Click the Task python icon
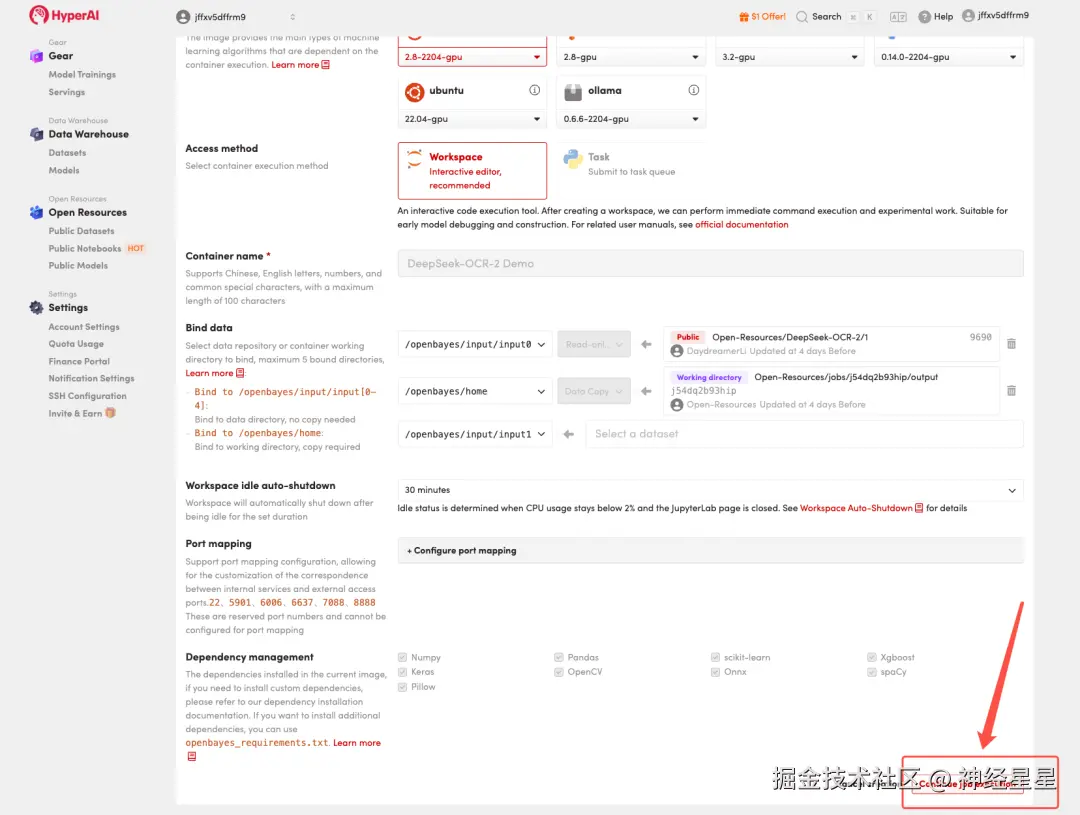This screenshot has height=815, width=1080. [x=573, y=159]
